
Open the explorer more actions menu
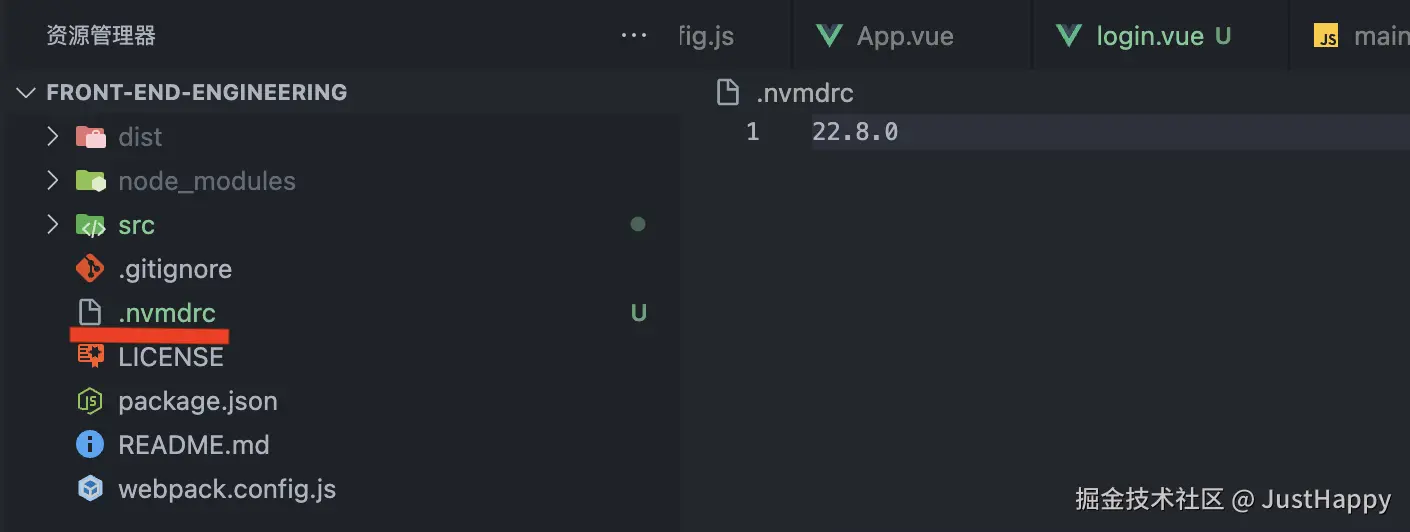pos(634,36)
